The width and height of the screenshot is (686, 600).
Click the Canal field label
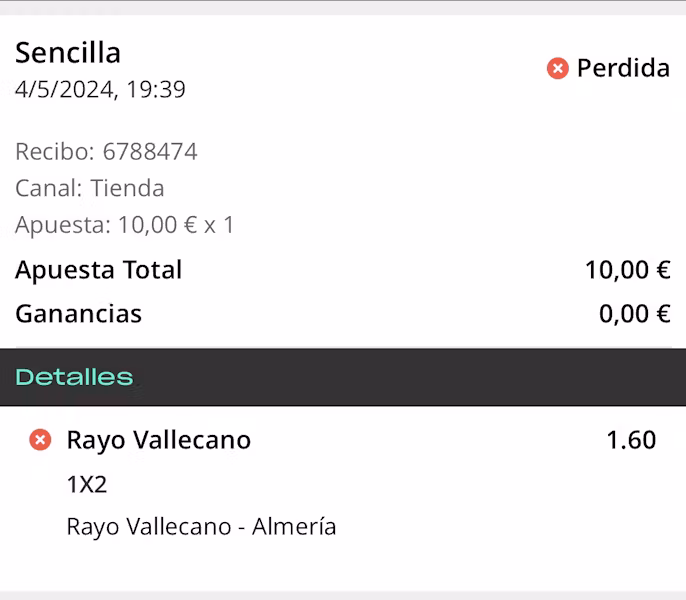[48, 188]
